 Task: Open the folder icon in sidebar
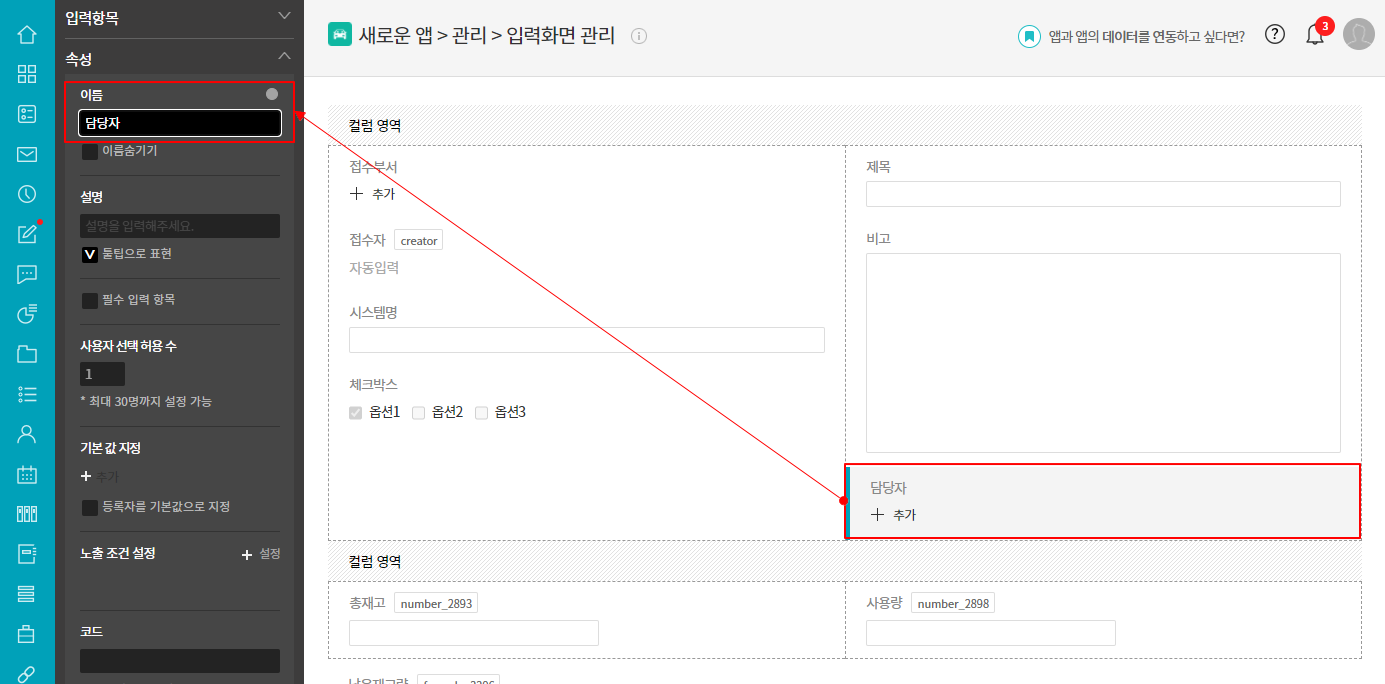(27, 354)
